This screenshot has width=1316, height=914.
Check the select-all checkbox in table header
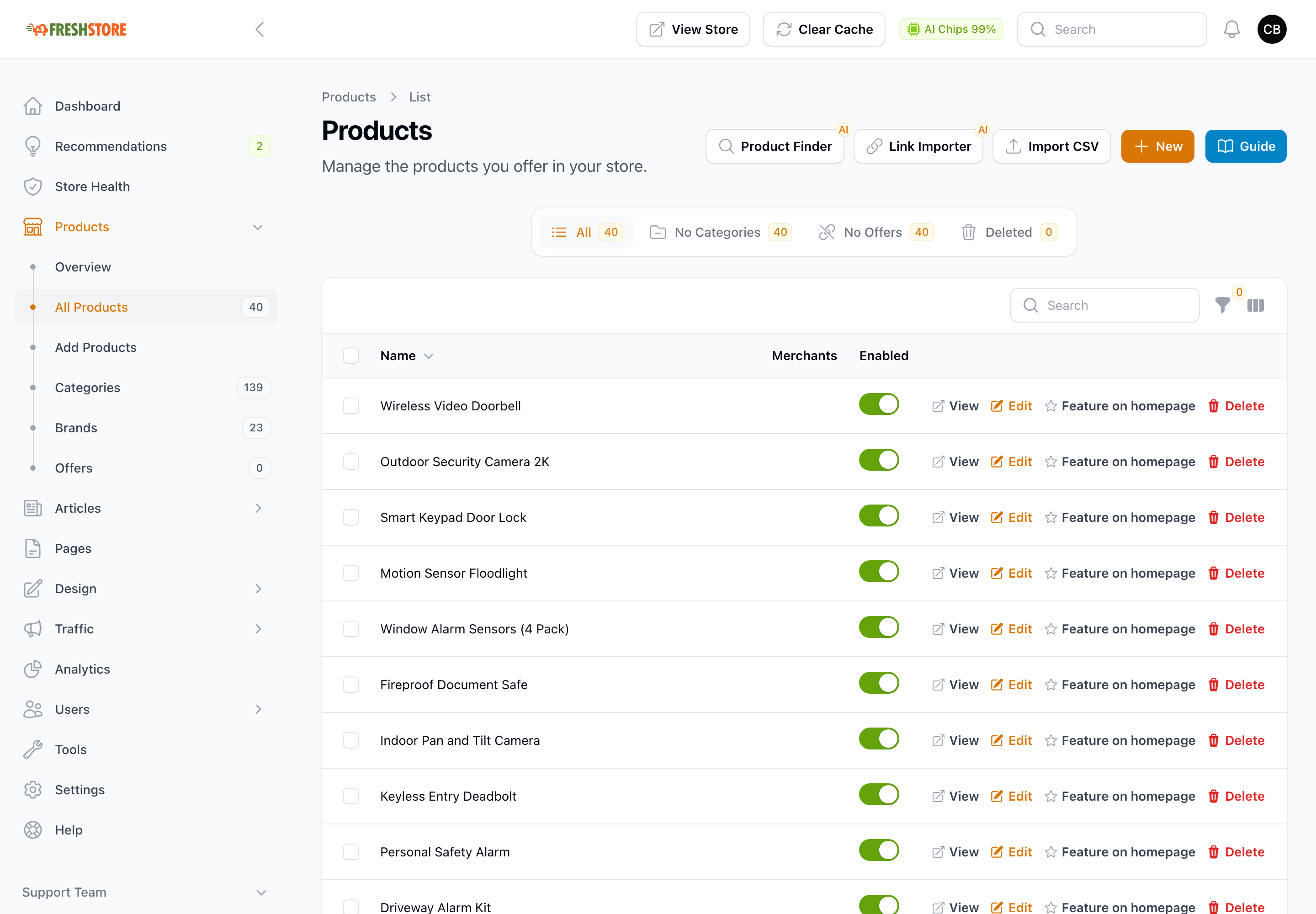[350, 356]
